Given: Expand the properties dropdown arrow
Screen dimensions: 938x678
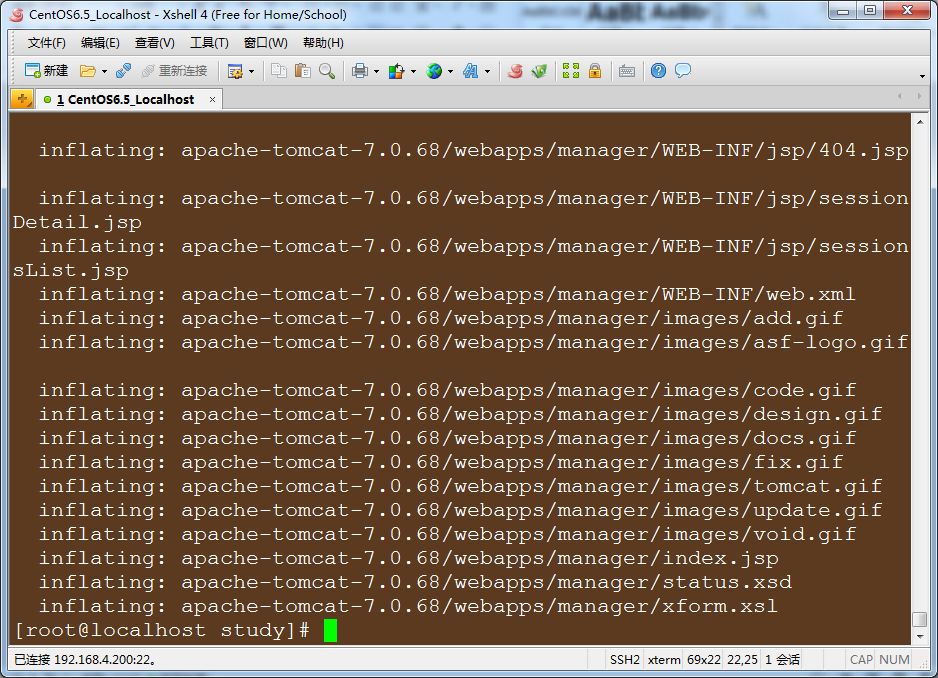Looking at the screenshot, I should tap(251, 72).
